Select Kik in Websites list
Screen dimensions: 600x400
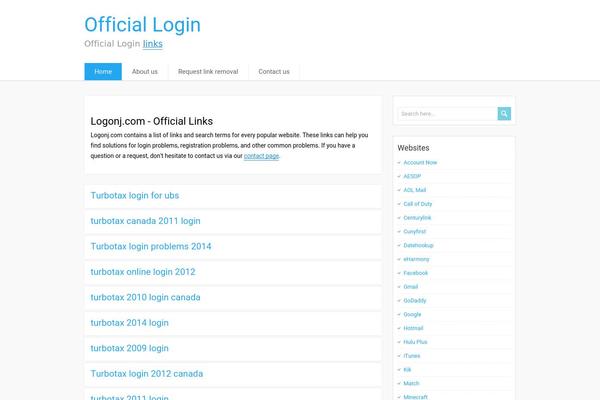click(x=407, y=369)
